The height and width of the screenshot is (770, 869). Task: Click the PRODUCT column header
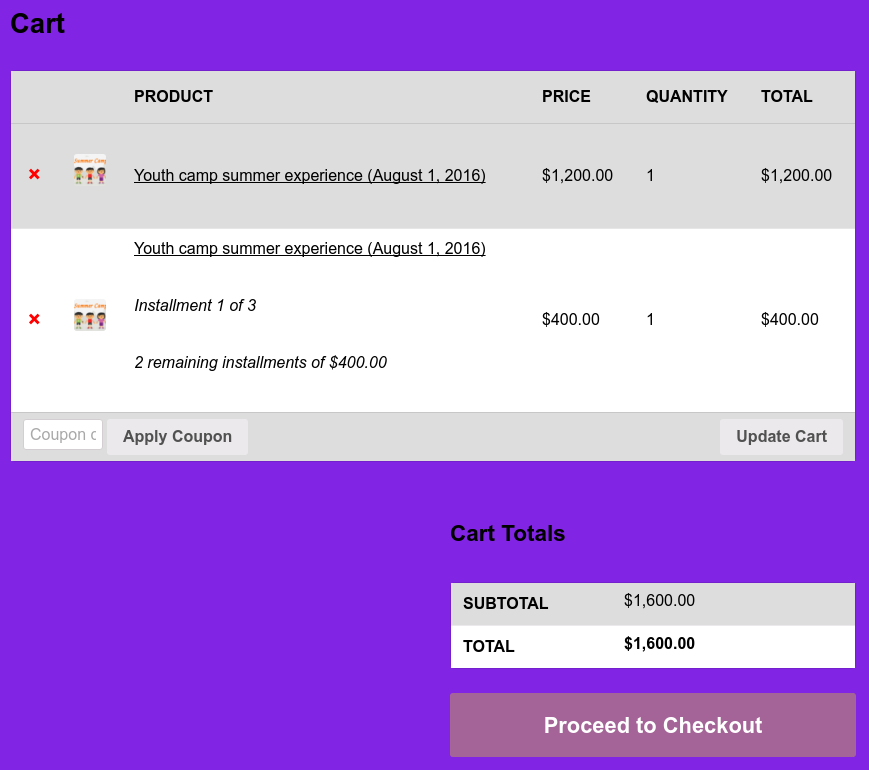pos(173,96)
